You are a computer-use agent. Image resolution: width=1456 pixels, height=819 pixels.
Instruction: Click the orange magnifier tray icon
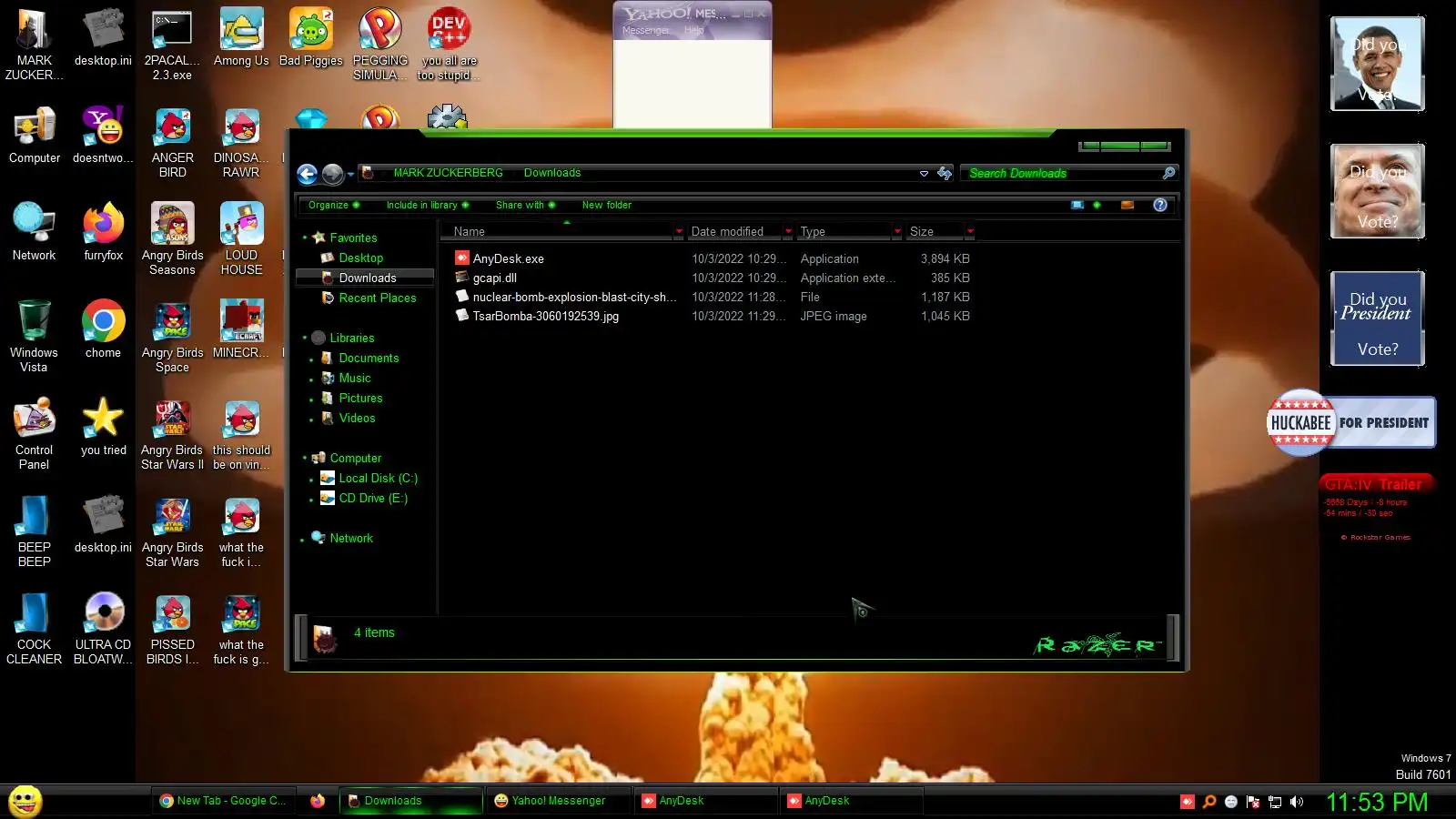click(x=1208, y=802)
